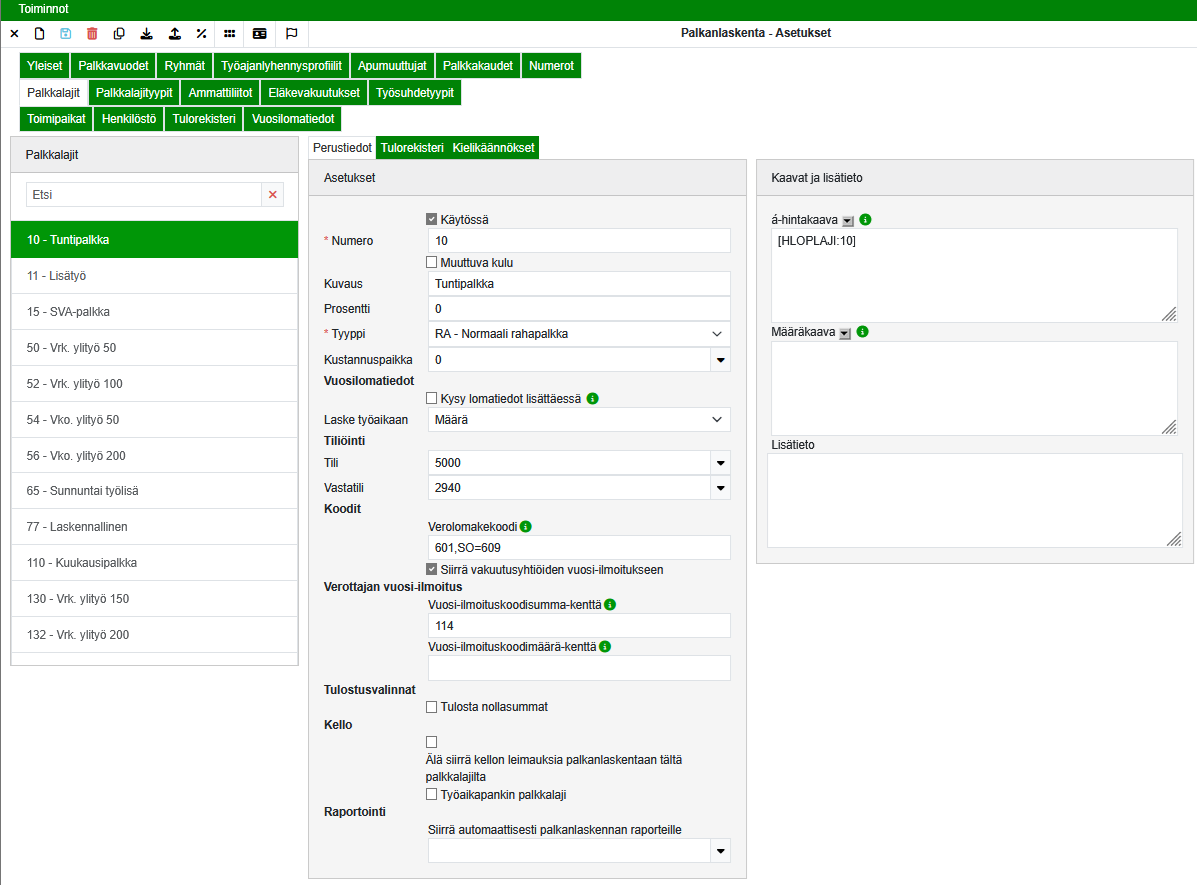The height and width of the screenshot is (885, 1197).
Task: Click the copy duplicate icon in toolbar
Action: (x=119, y=33)
